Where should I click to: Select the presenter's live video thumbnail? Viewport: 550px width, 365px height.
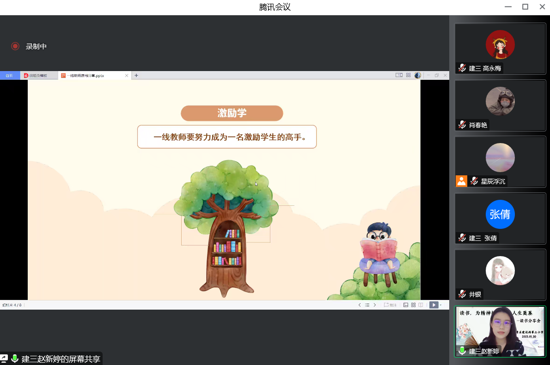click(x=500, y=331)
